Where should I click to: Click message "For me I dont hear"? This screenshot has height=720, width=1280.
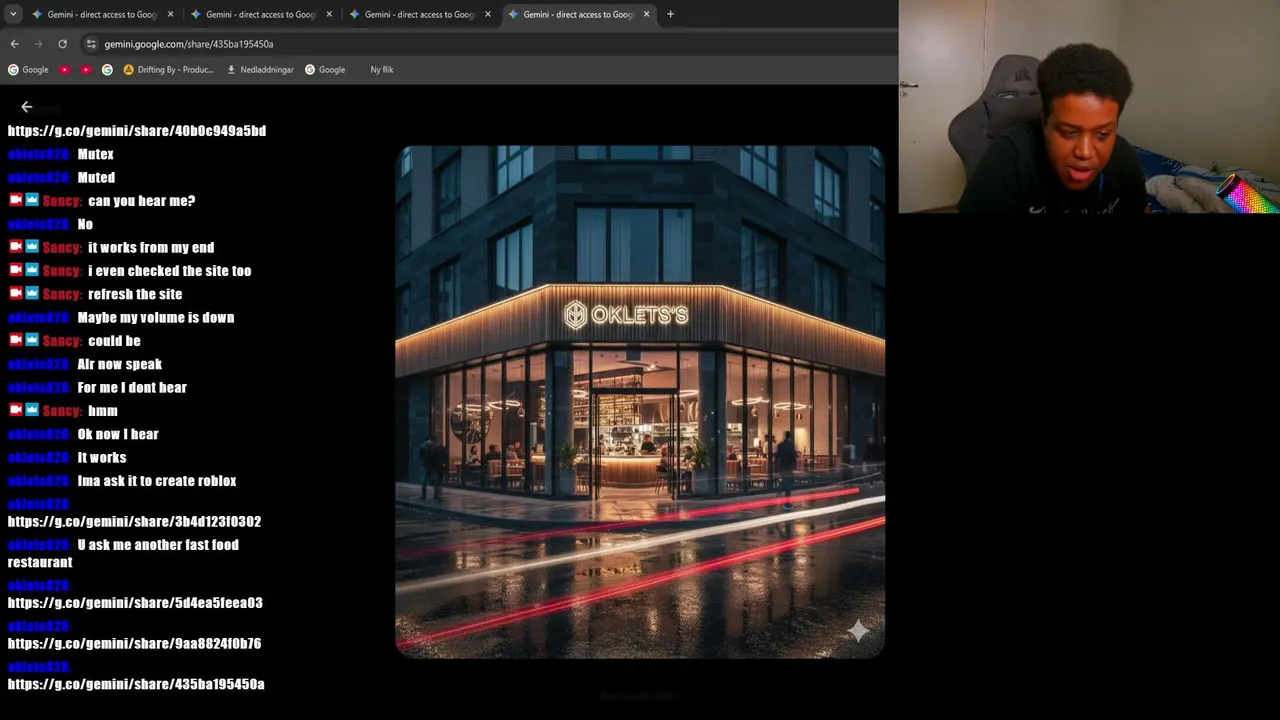pos(132,388)
